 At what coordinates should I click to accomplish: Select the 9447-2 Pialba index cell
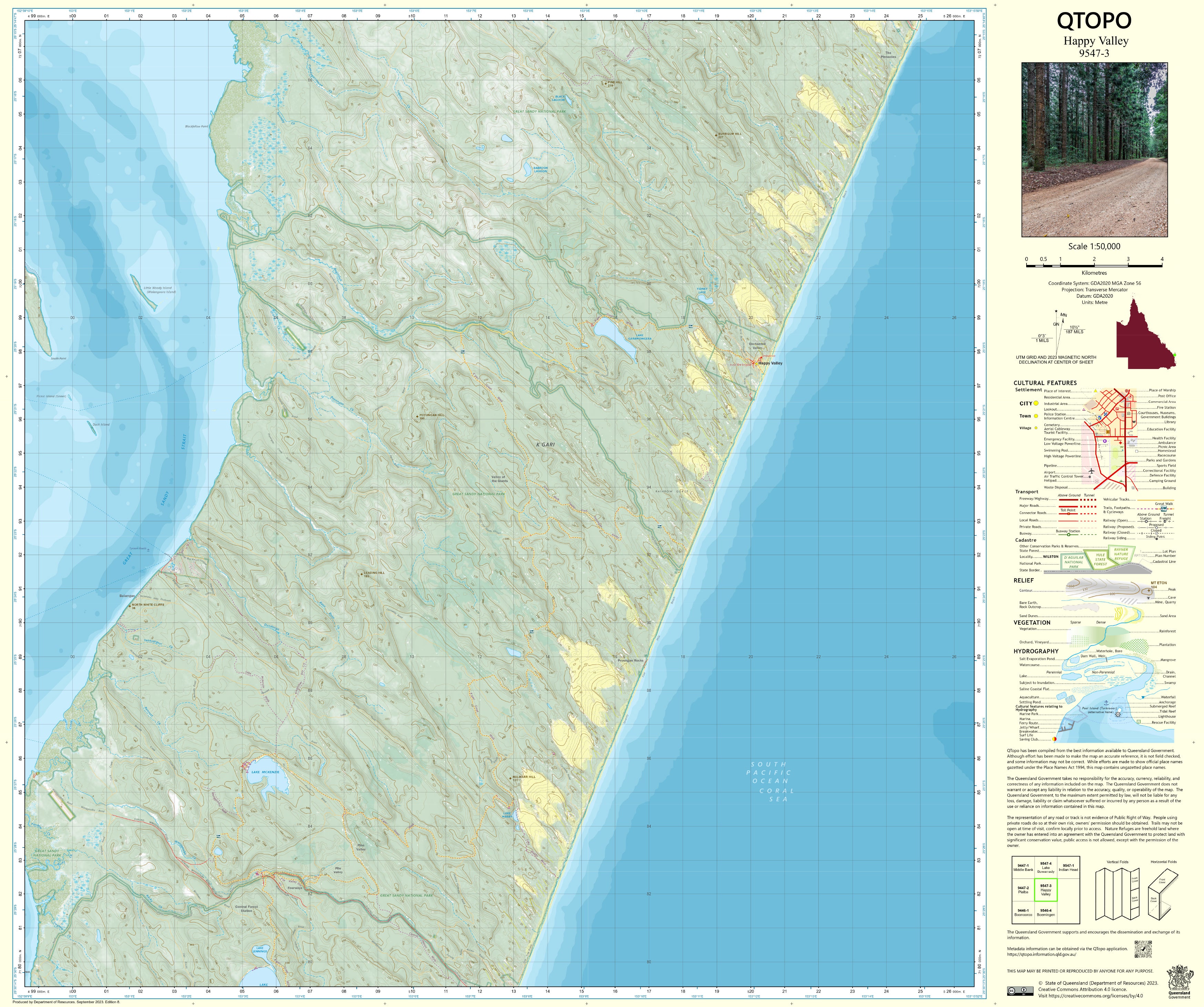pos(1023,890)
